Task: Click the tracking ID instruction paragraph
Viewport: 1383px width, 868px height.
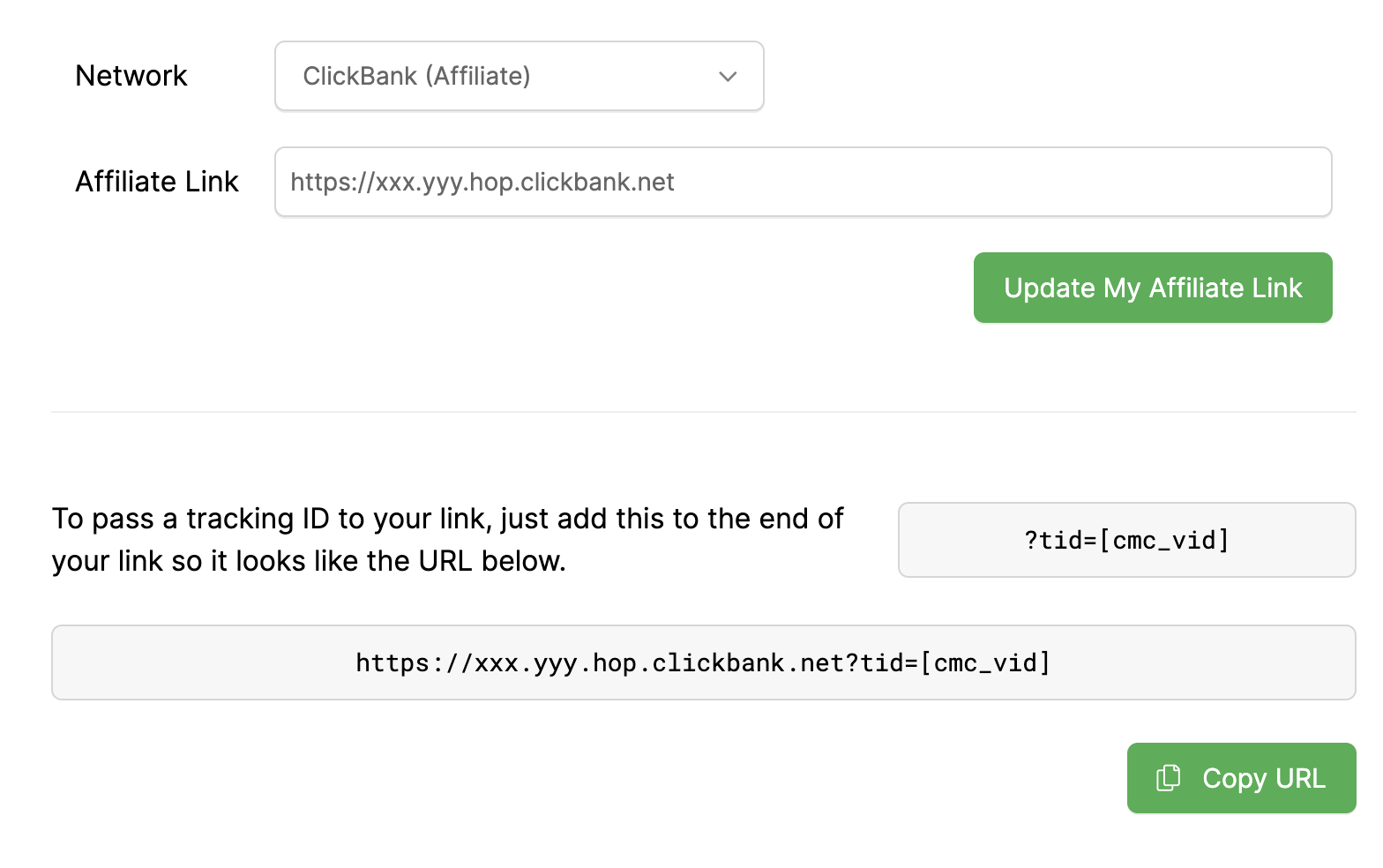Action: click(x=447, y=540)
